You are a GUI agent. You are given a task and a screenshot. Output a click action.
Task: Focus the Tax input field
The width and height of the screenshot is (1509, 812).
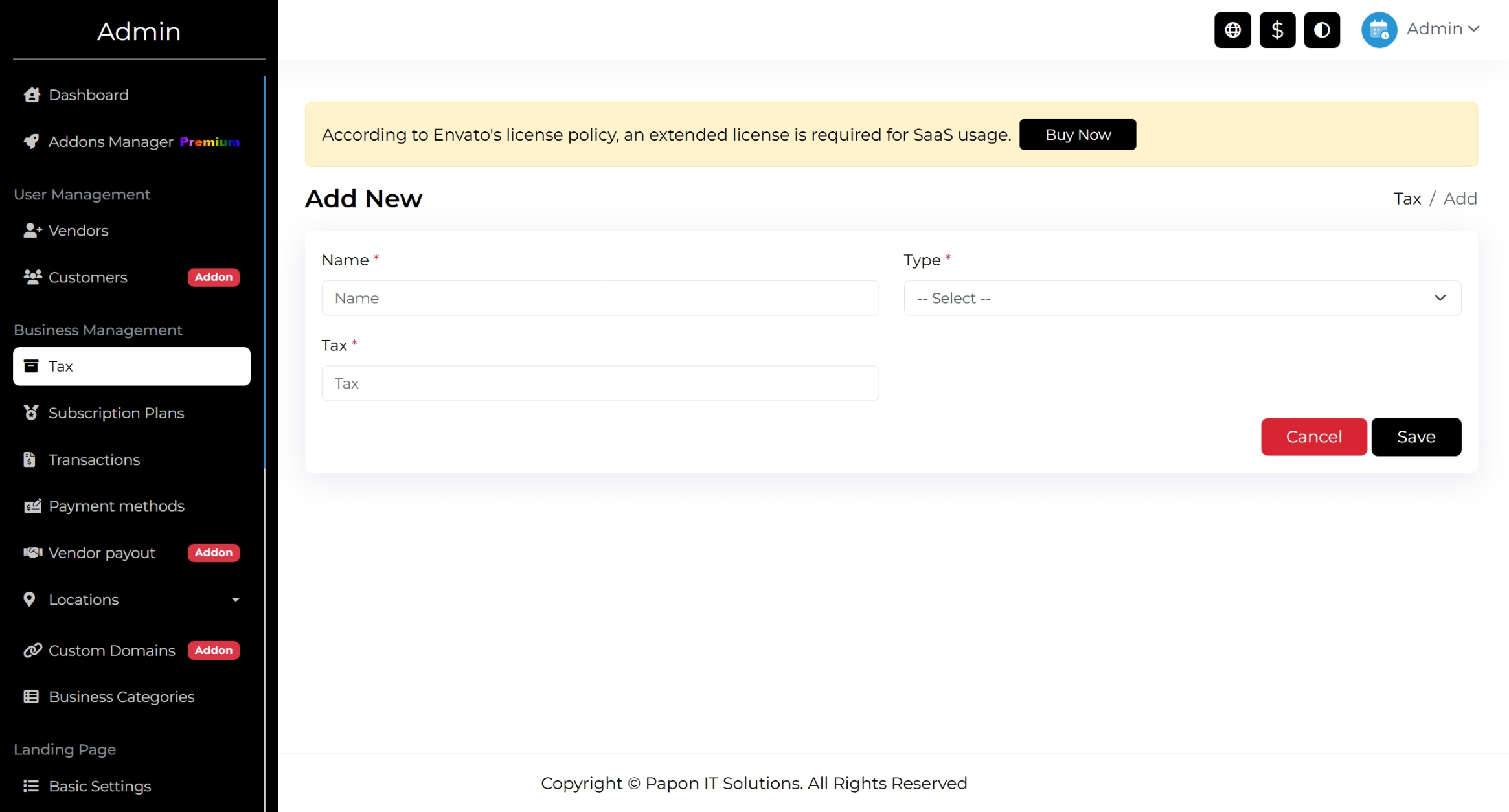[600, 383]
